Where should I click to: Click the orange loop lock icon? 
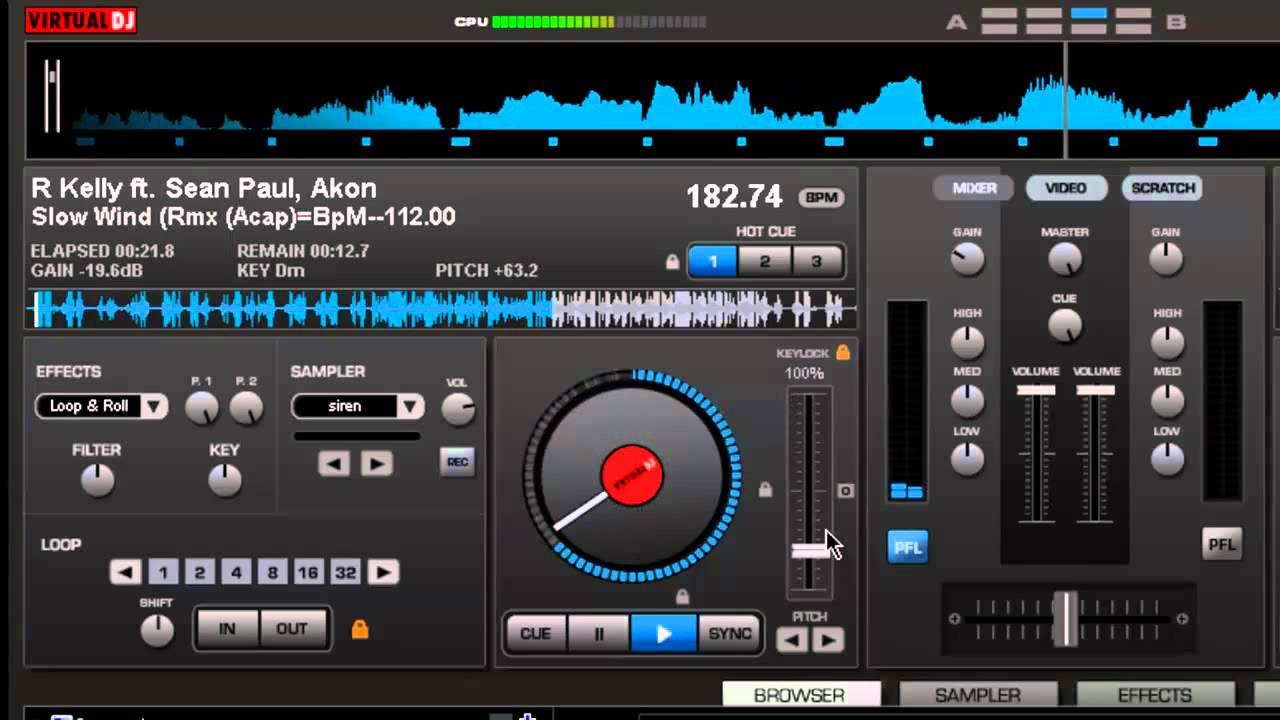[x=360, y=629]
